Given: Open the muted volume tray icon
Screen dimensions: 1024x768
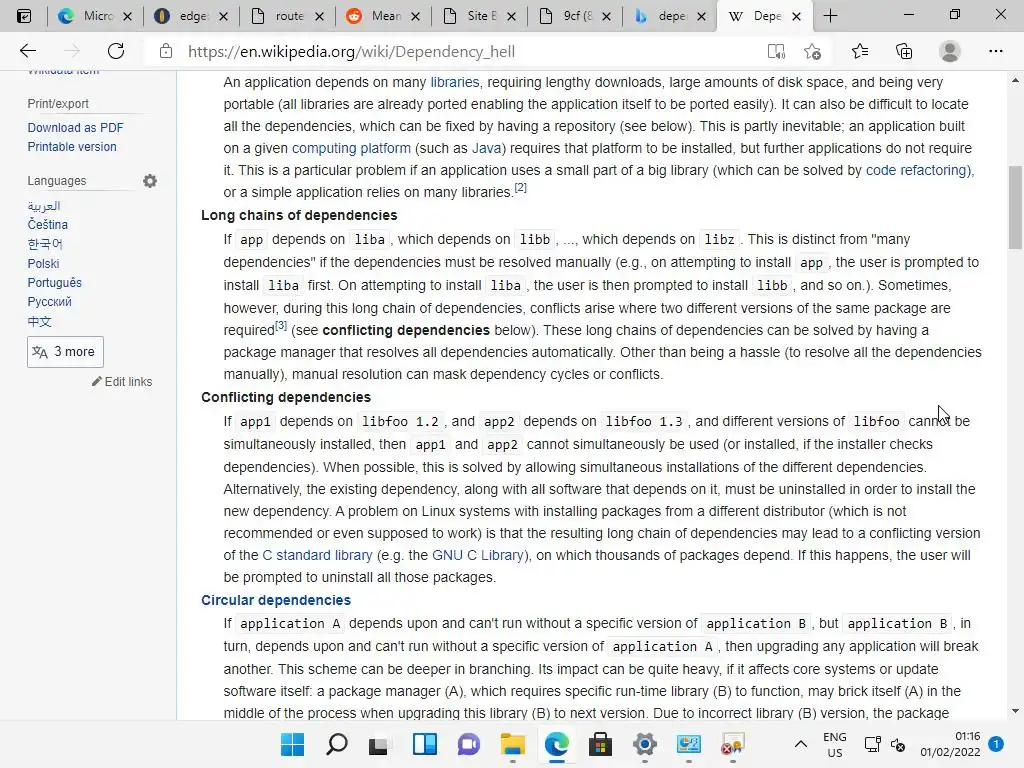Looking at the screenshot, I should (x=898, y=744).
